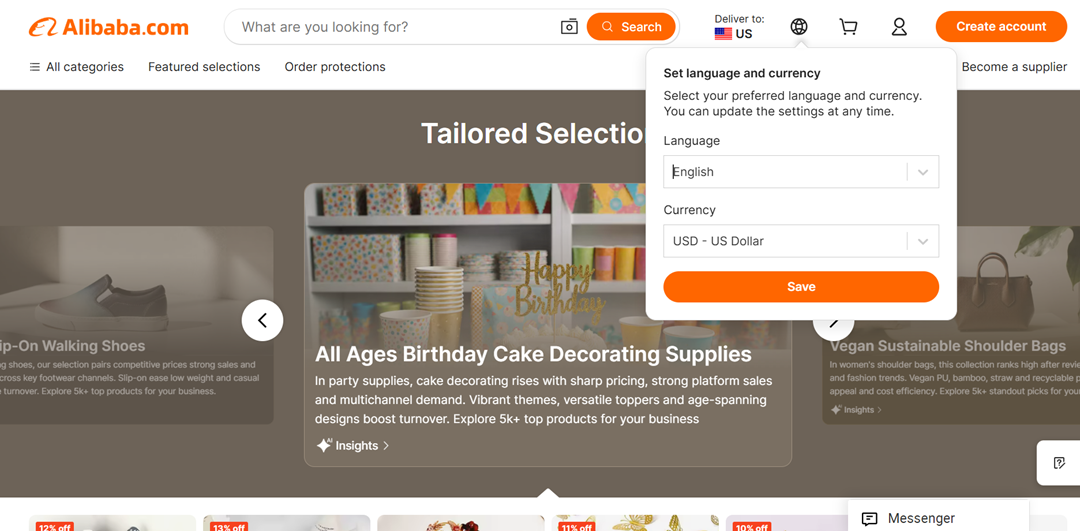Image resolution: width=1080 pixels, height=531 pixels.
Task: Open the shopping cart
Action: click(848, 27)
